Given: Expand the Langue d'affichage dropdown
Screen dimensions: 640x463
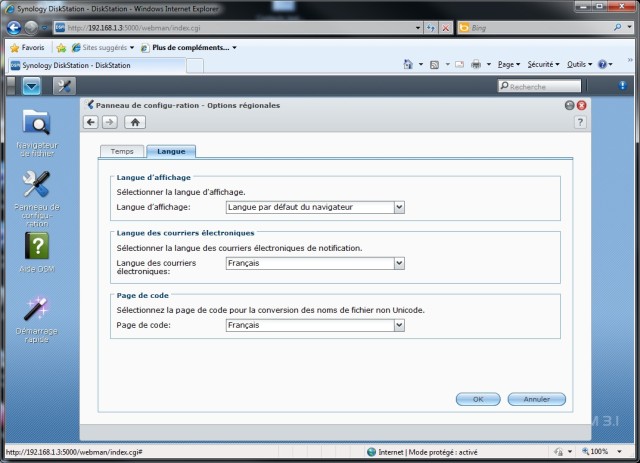Looking at the screenshot, I should (x=399, y=207).
